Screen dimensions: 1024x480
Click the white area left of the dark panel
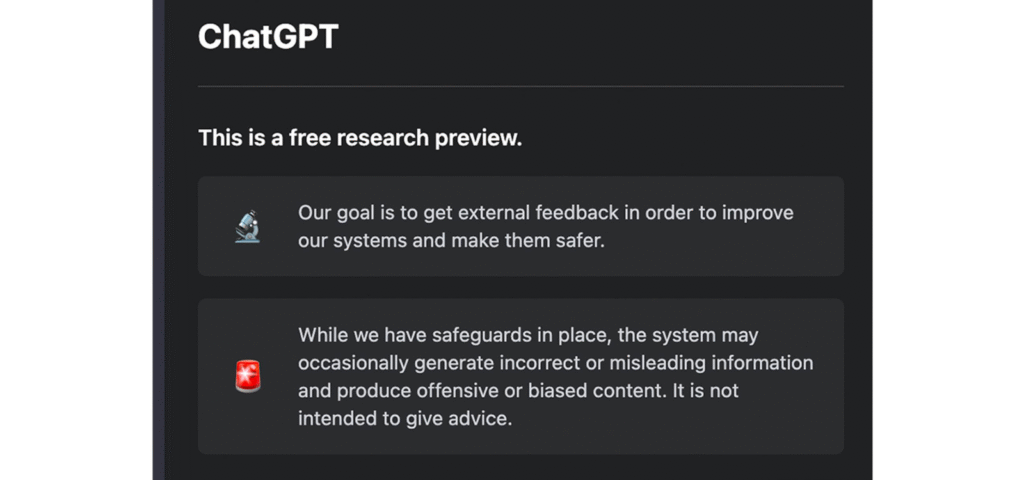(75, 240)
